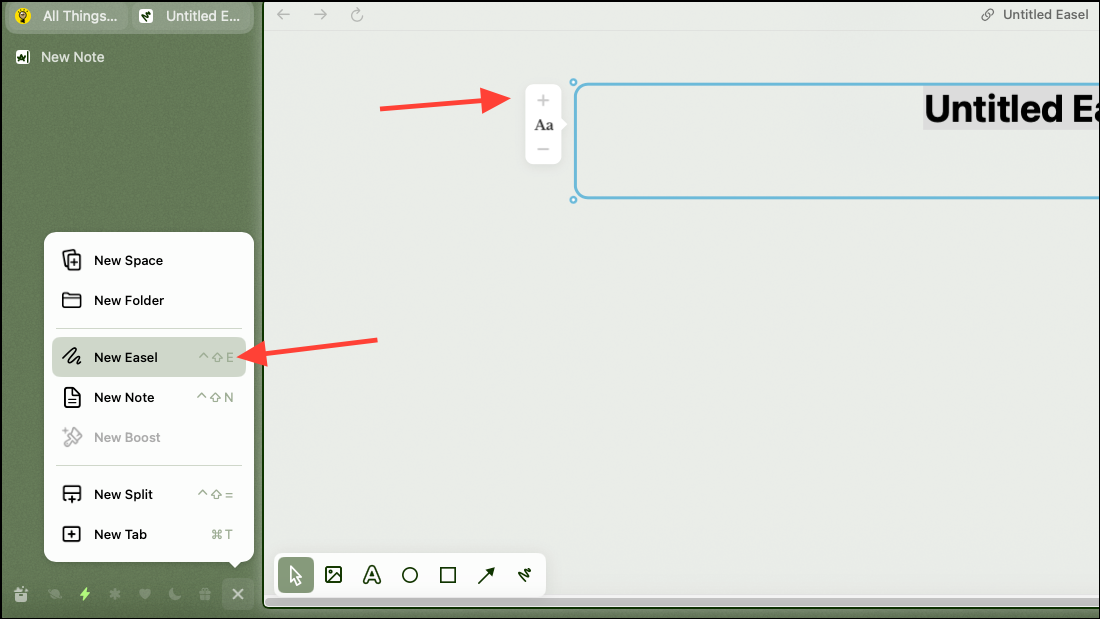This screenshot has height=619, width=1100.
Task: Select the pointer tool in Easel toolbar
Action: [295, 575]
